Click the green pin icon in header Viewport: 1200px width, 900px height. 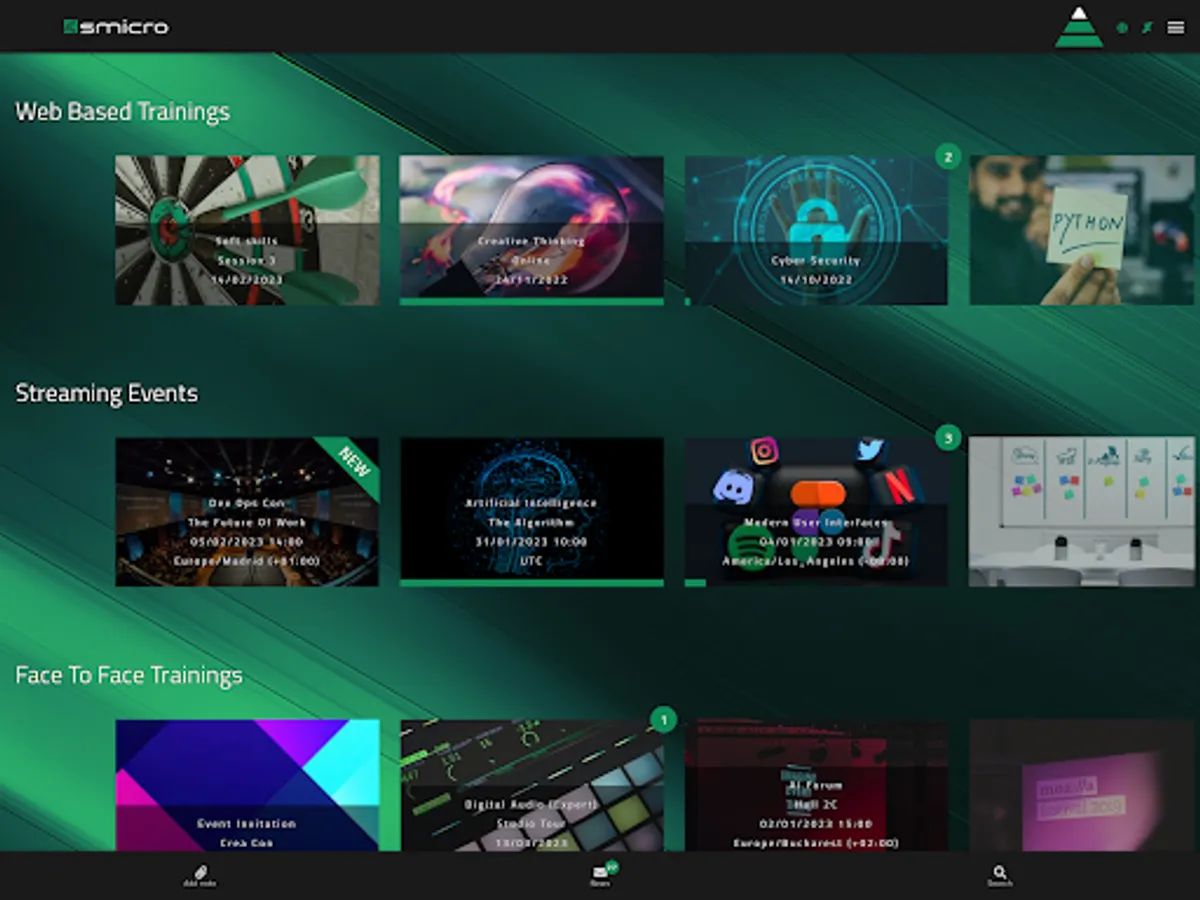pos(1148,28)
